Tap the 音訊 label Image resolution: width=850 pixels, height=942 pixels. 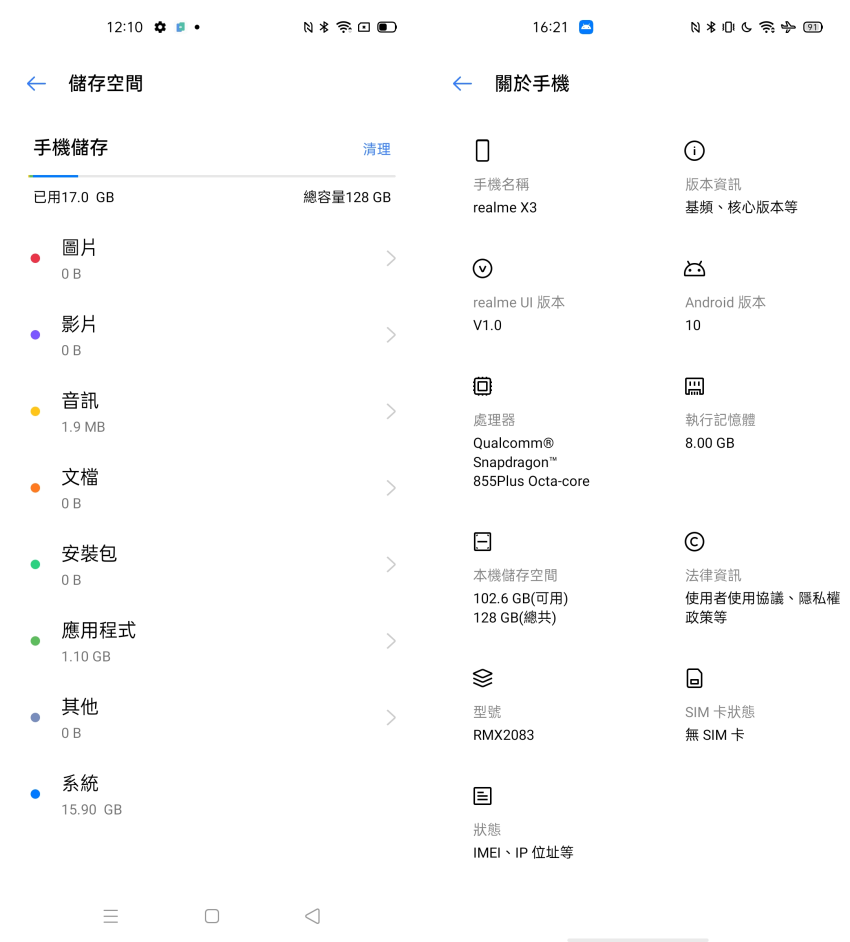point(80,401)
